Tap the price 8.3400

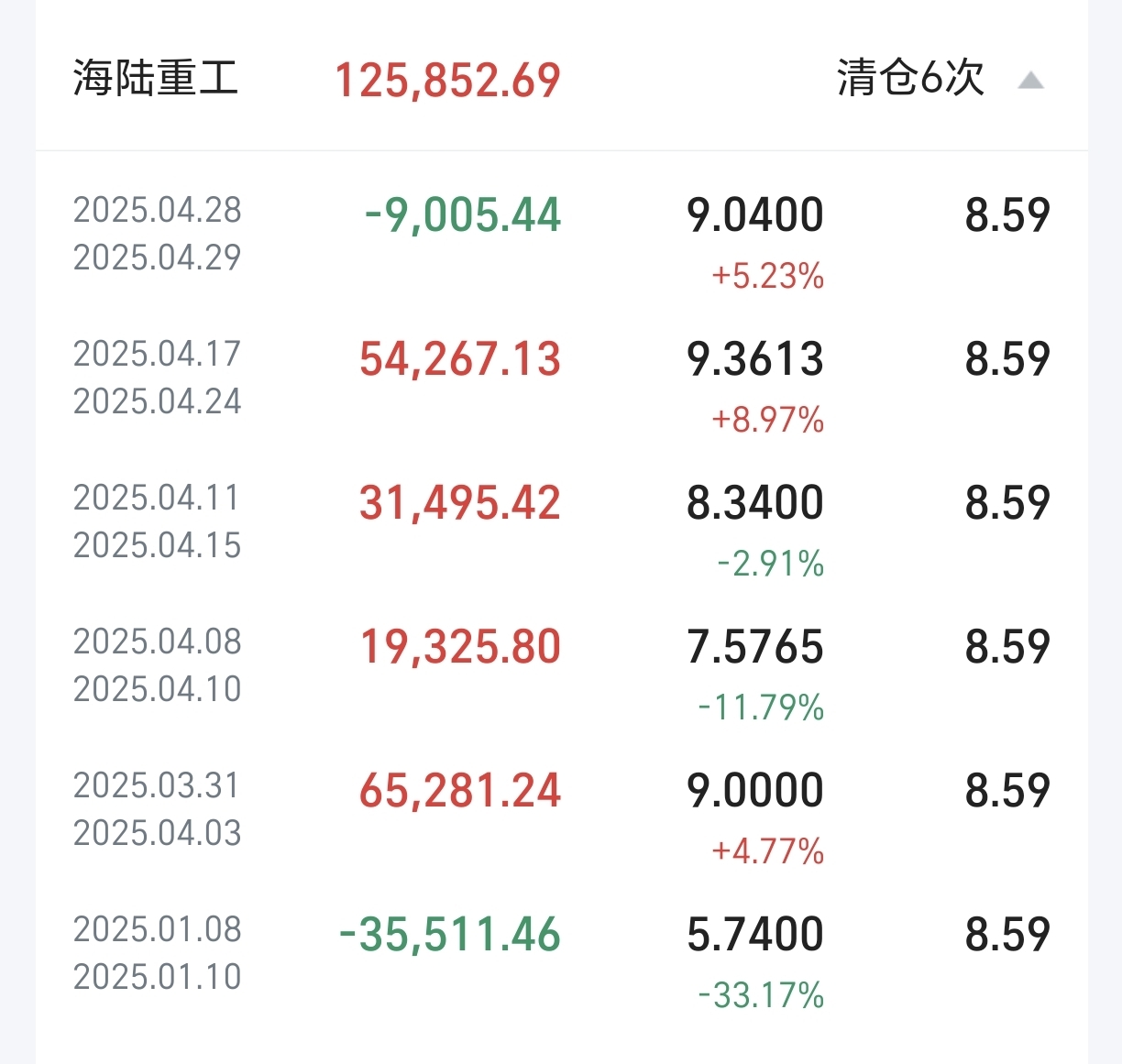pos(755,503)
